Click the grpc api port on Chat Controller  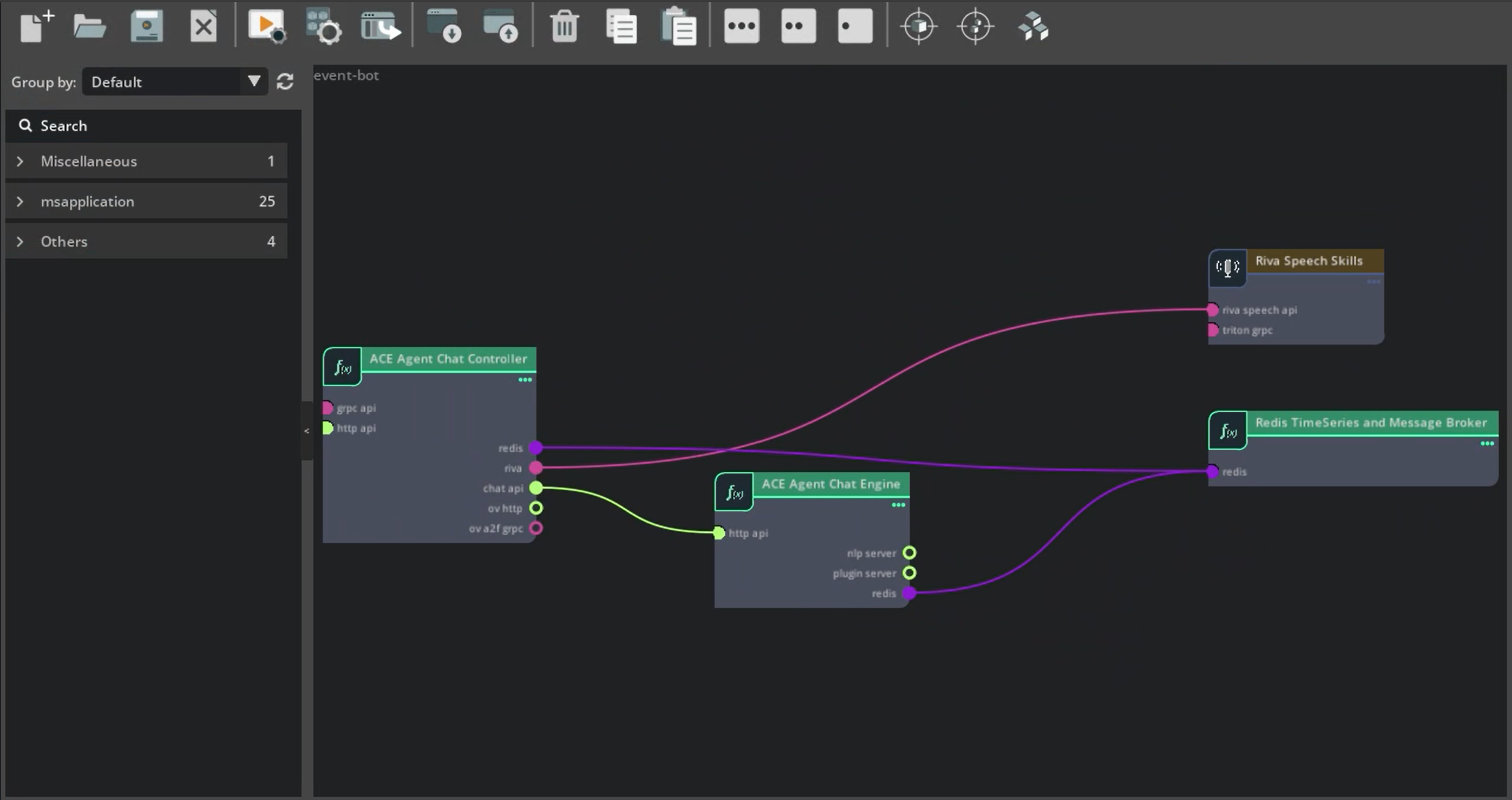pyautogui.click(x=327, y=408)
